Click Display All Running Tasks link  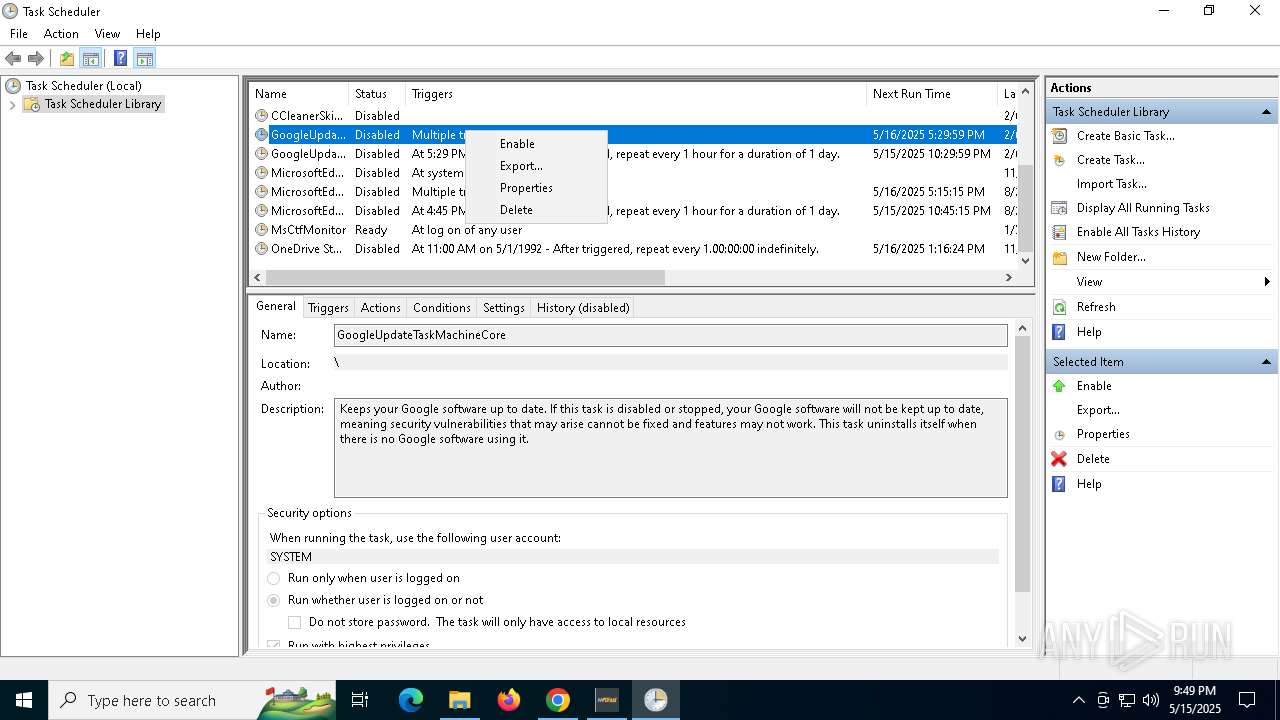pyautogui.click(x=1143, y=208)
